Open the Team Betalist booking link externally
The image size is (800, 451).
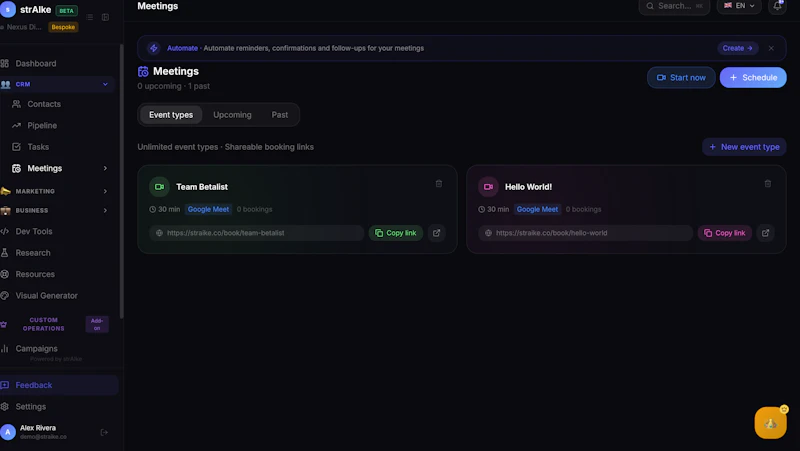pyautogui.click(x=437, y=233)
